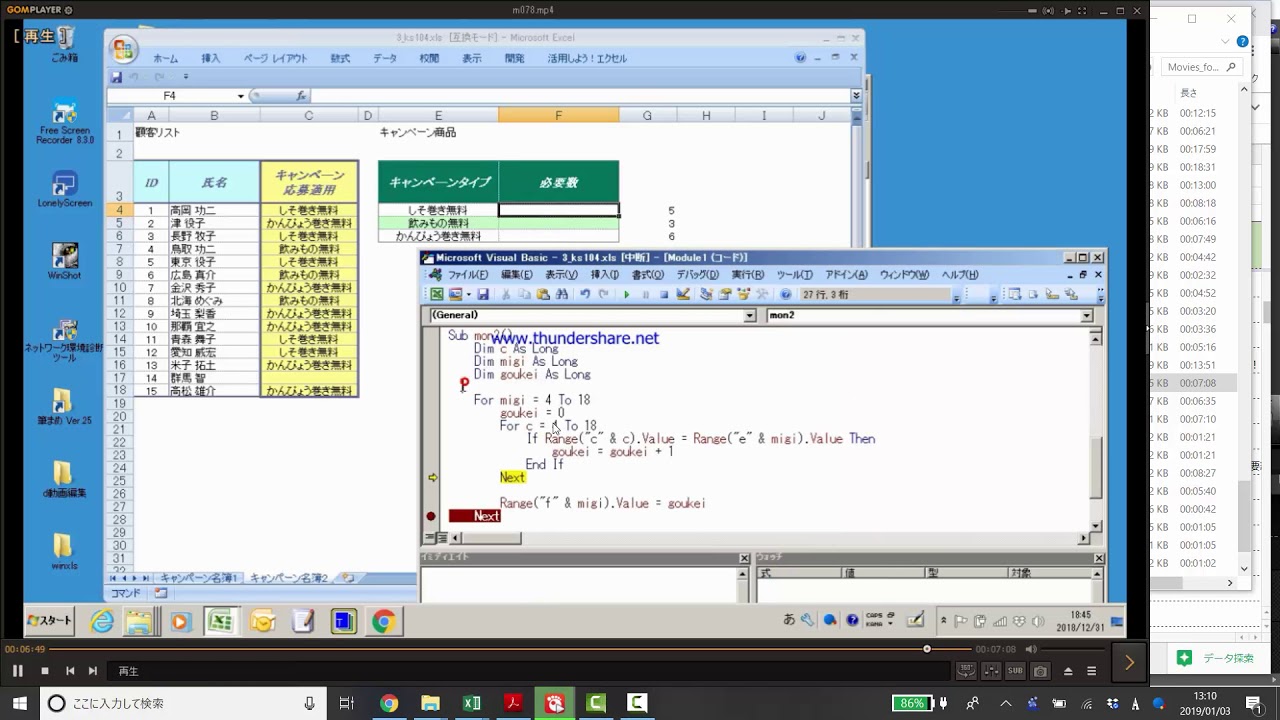Click the Excel Office button
1280x720 pixels.
pyautogui.click(x=124, y=50)
